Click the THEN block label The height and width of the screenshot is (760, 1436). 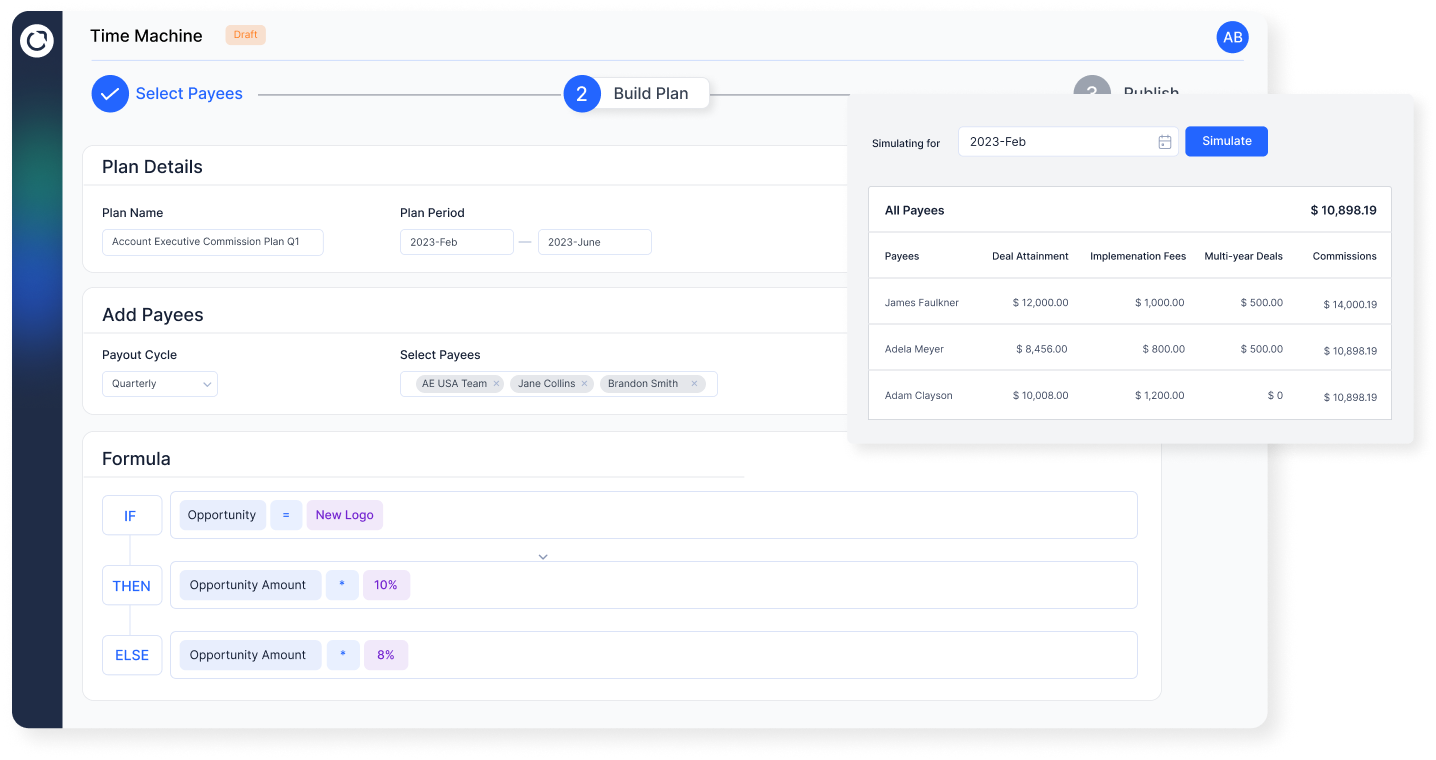(132, 586)
